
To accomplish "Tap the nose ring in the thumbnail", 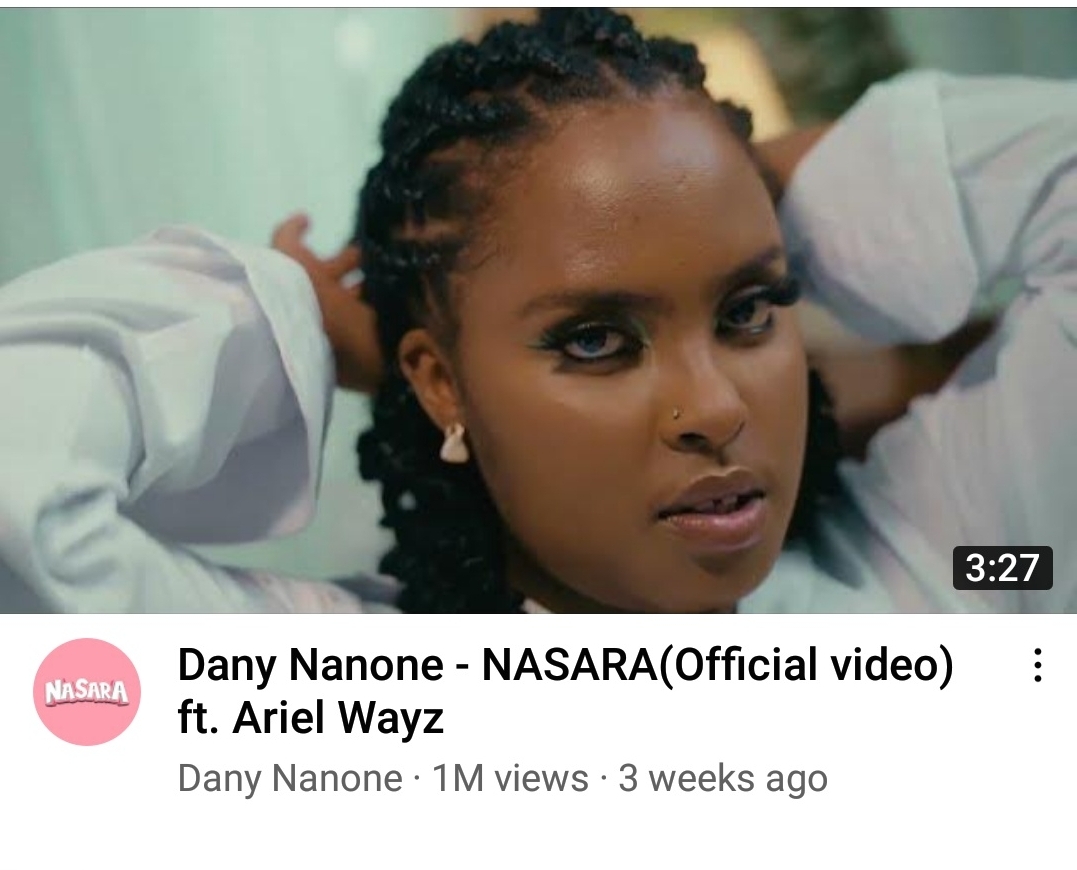I will click(x=676, y=413).
